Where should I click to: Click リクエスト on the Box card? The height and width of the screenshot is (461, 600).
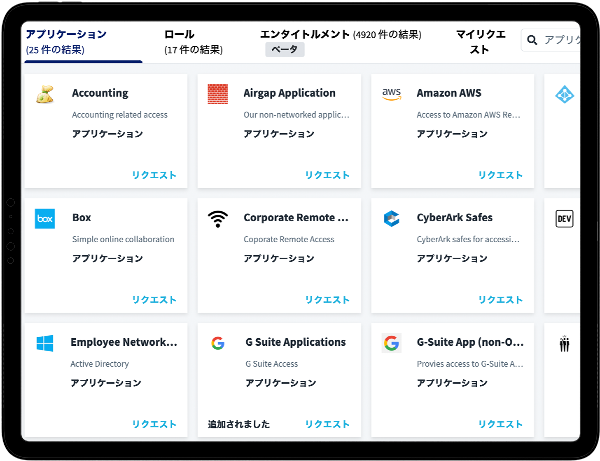[154, 300]
